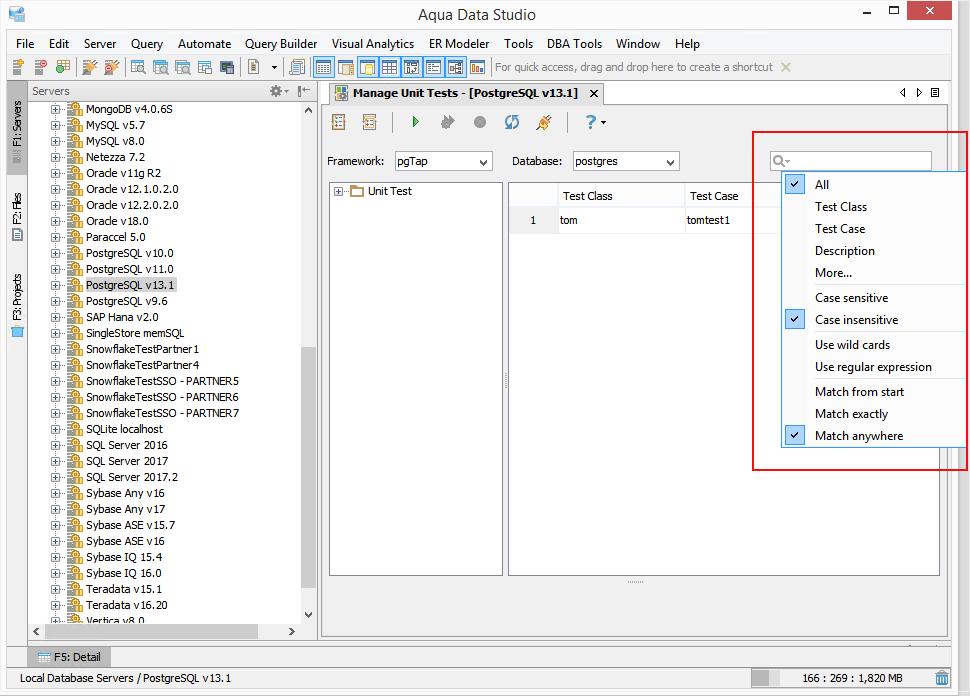Open the Database postgres dropdown
The height and width of the screenshot is (696, 970).
[x=625, y=161]
